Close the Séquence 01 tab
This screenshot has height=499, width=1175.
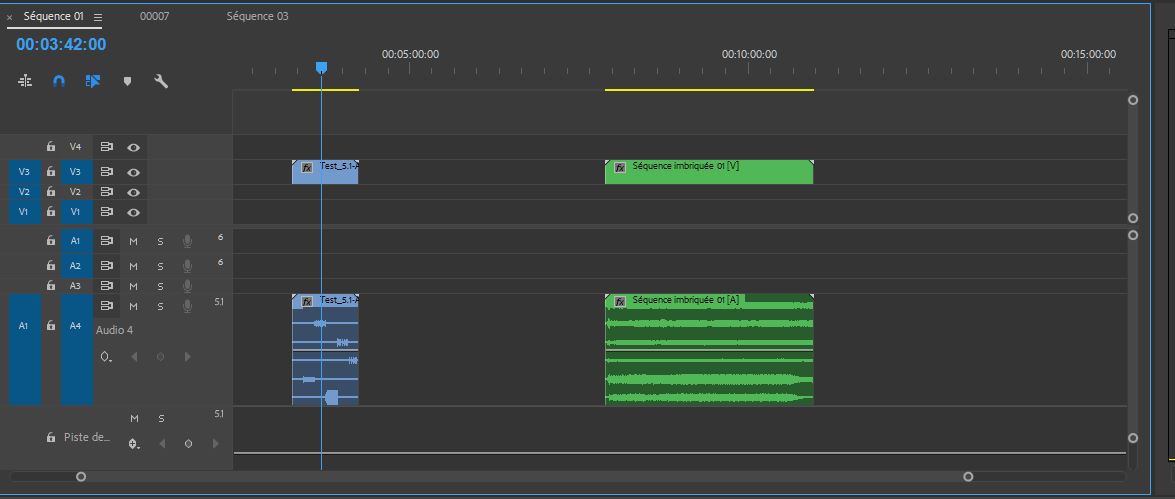[x=10, y=17]
